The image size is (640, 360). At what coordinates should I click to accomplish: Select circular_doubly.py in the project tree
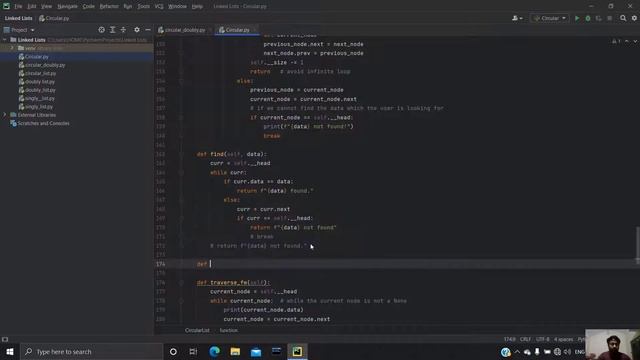pyautogui.click(x=45, y=65)
